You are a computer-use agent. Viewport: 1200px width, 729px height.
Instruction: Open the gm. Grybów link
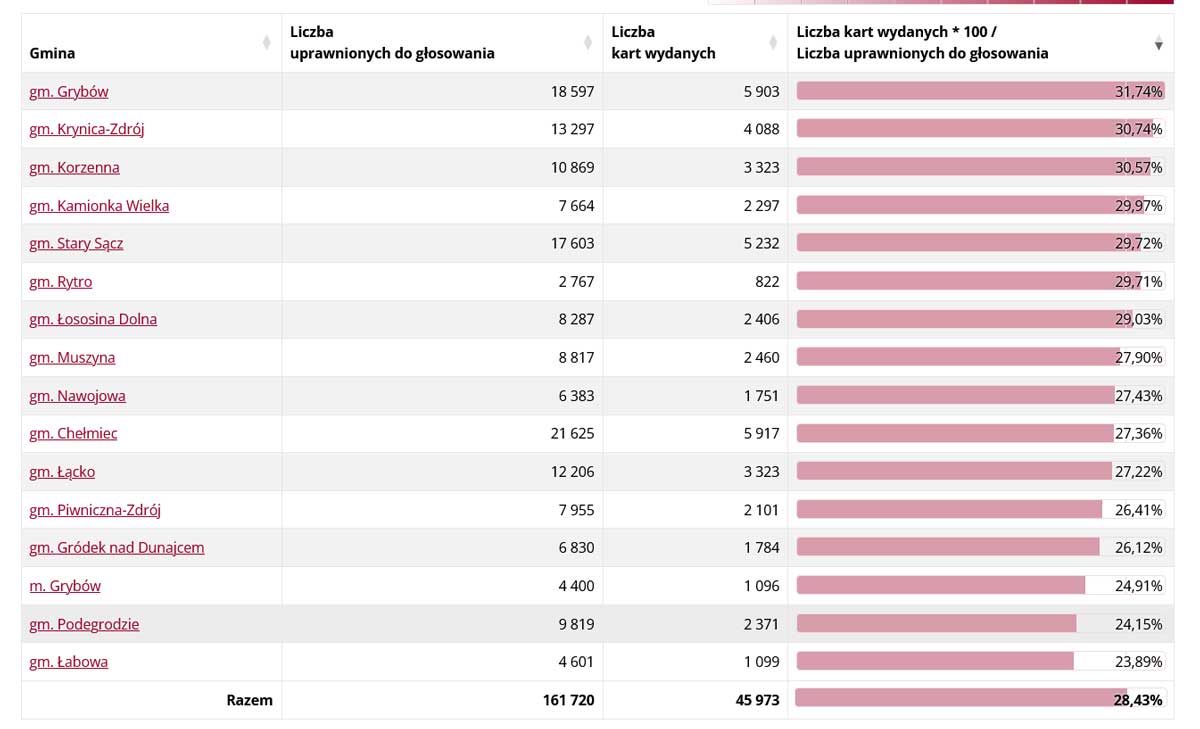(69, 91)
